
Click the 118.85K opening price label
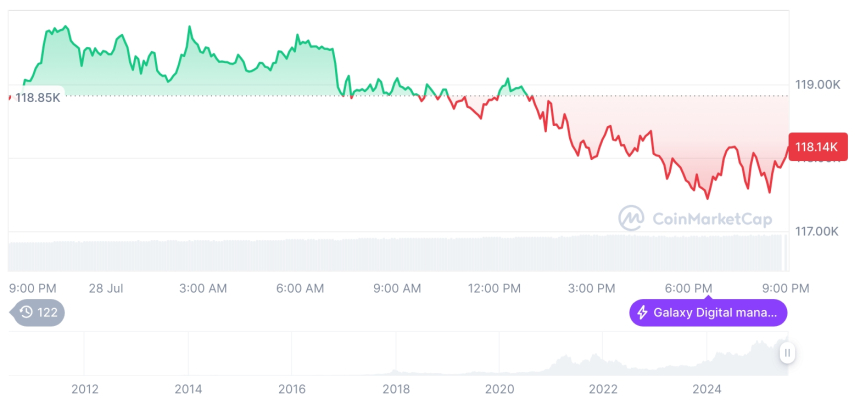tap(38, 97)
